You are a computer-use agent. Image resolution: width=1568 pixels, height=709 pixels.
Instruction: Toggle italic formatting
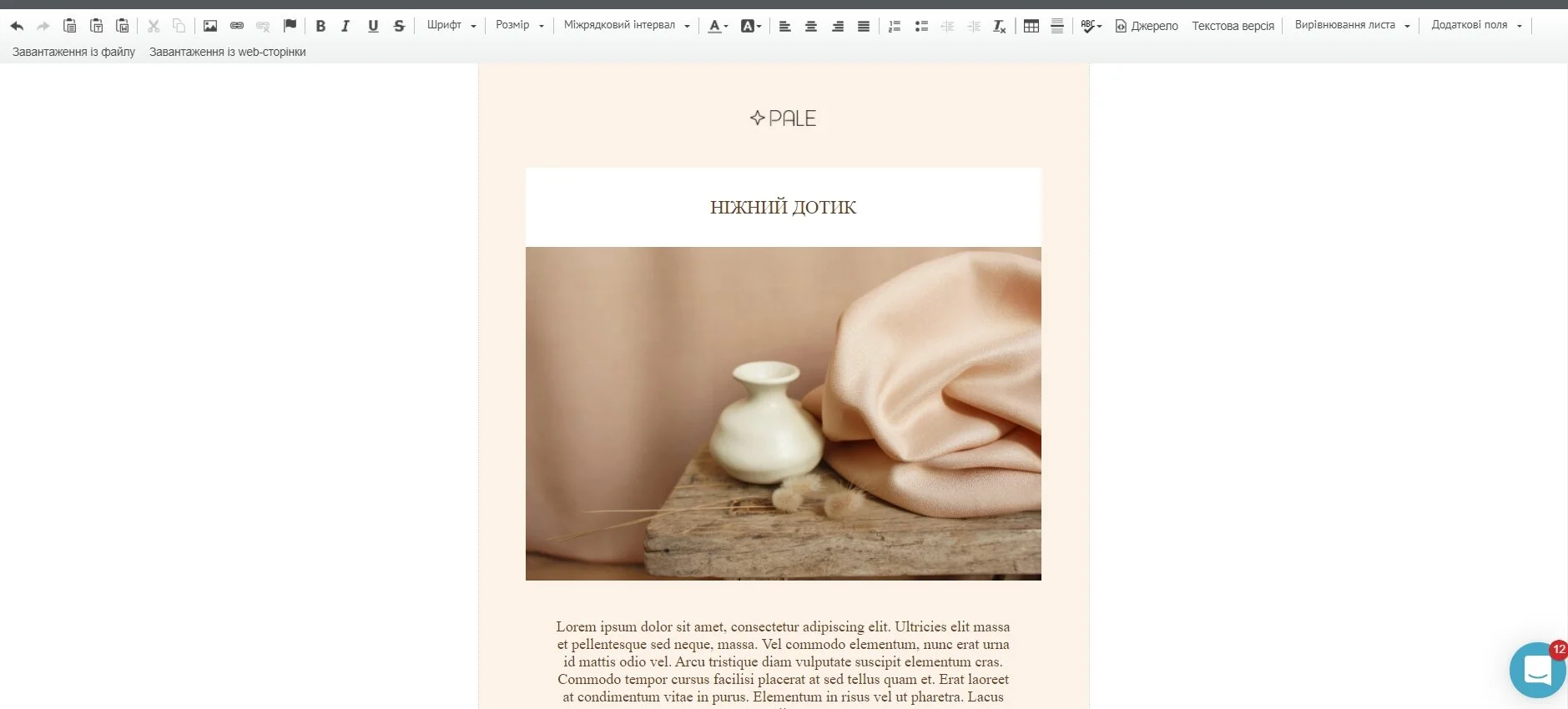pos(345,26)
